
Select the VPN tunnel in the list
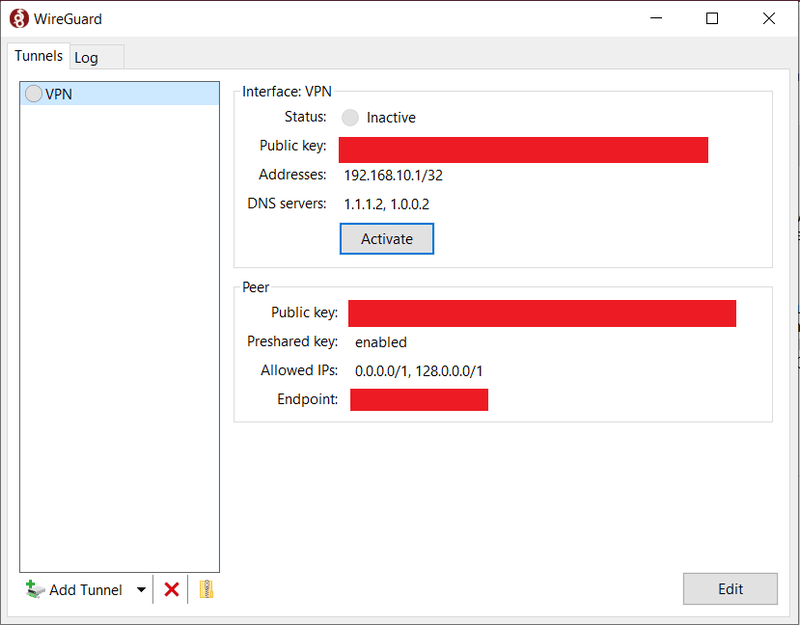pyautogui.click(x=119, y=94)
